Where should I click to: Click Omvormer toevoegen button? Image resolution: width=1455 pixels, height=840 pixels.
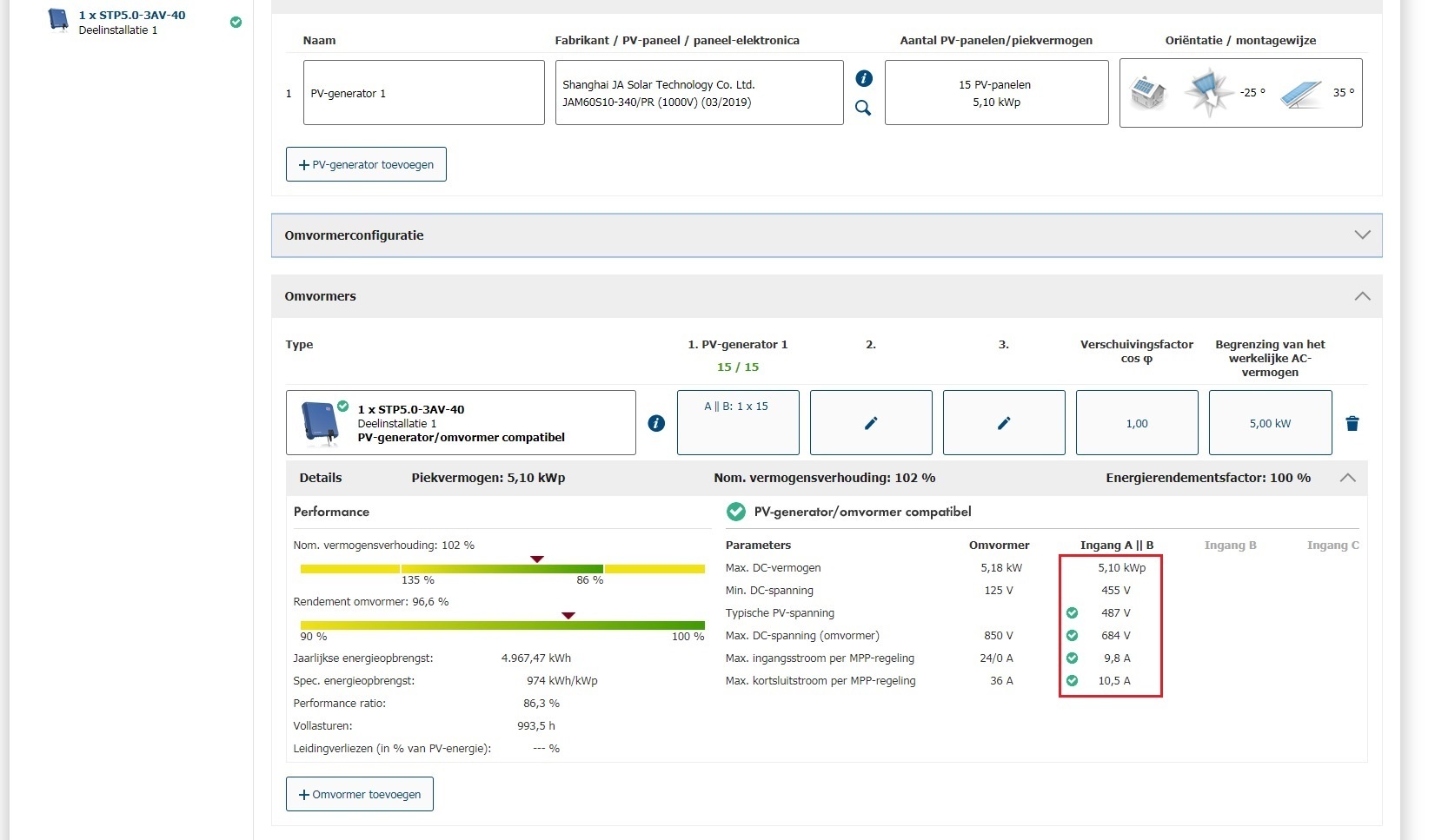pyautogui.click(x=360, y=794)
